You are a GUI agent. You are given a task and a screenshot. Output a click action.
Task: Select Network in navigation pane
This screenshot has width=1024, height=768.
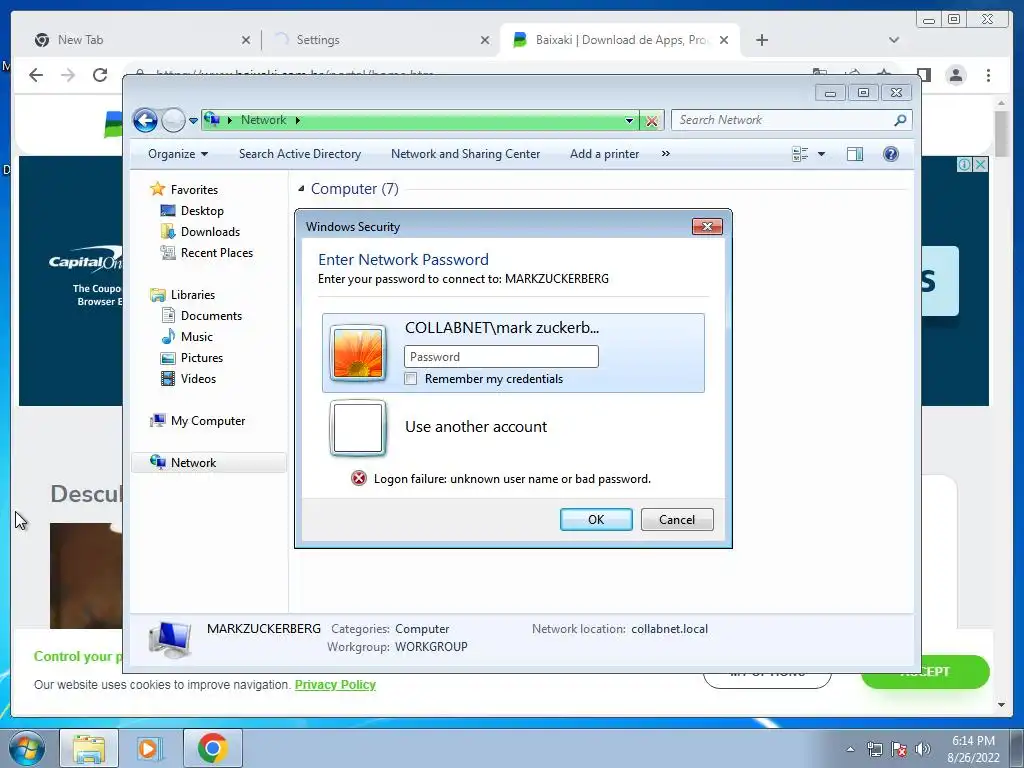pyautogui.click(x=209, y=462)
